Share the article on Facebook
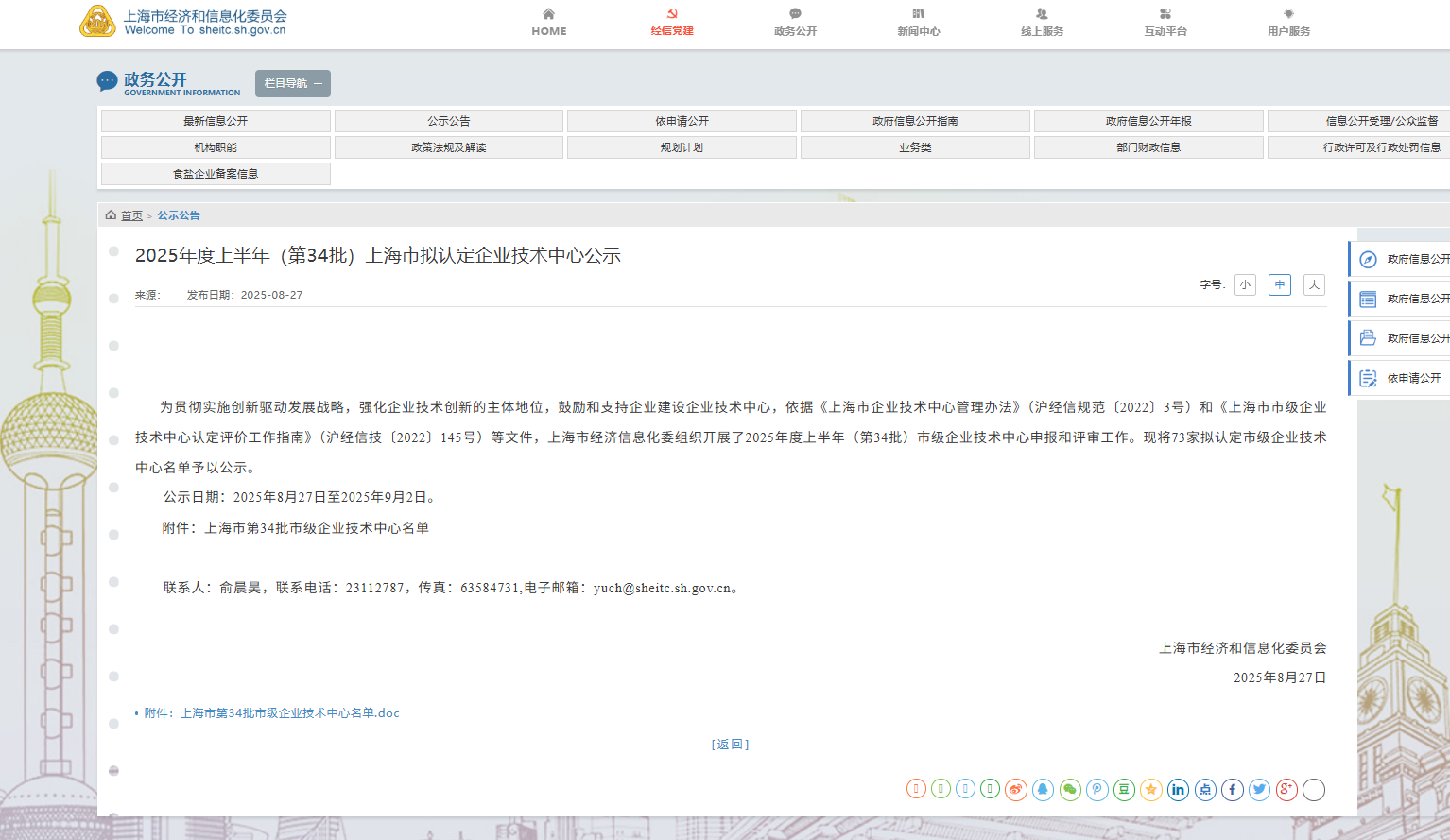Viewport: 1450px width, 840px height. 1233,790
